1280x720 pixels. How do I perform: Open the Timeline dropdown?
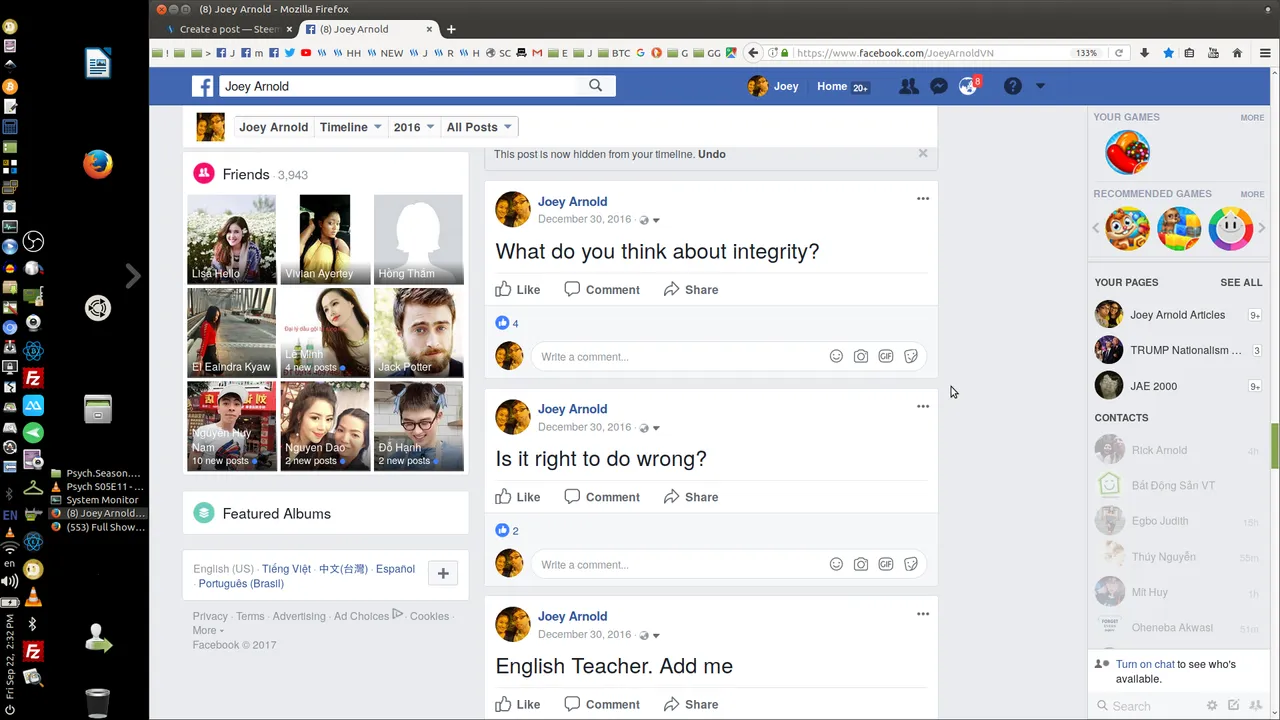click(350, 127)
